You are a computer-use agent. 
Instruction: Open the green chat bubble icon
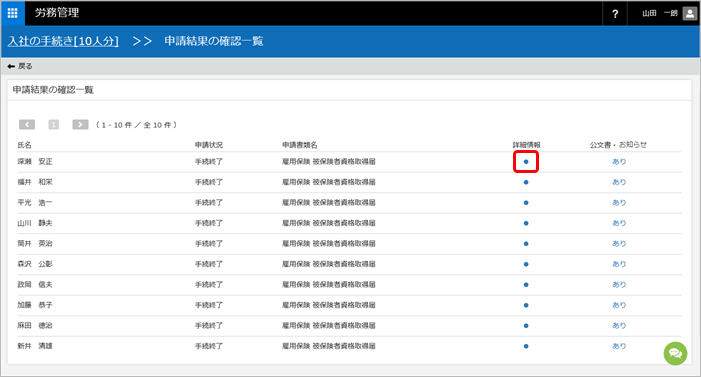point(675,354)
